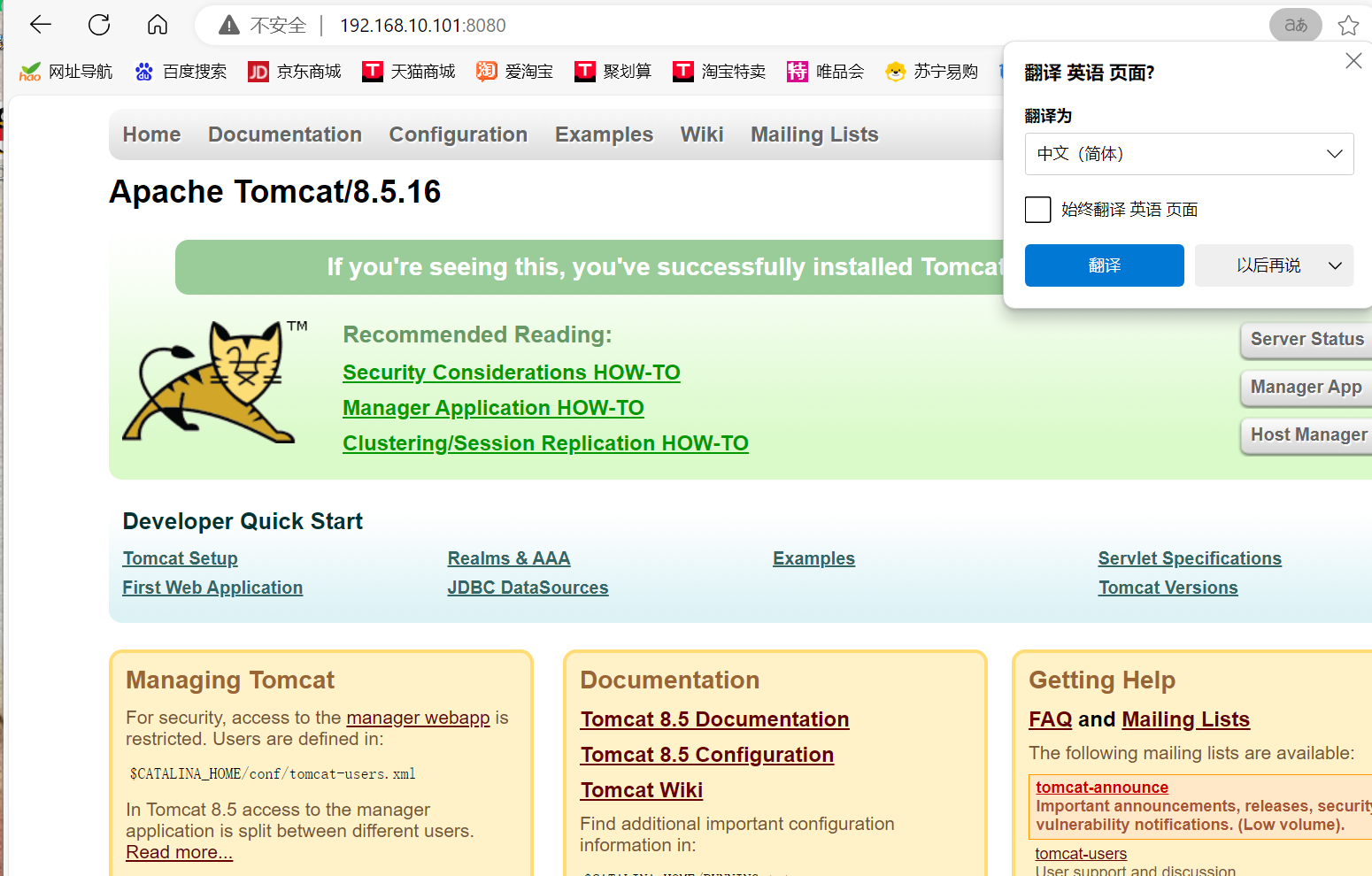
Task: Open the Realms & AAA link
Action: pyautogui.click(x=509, y=558)
